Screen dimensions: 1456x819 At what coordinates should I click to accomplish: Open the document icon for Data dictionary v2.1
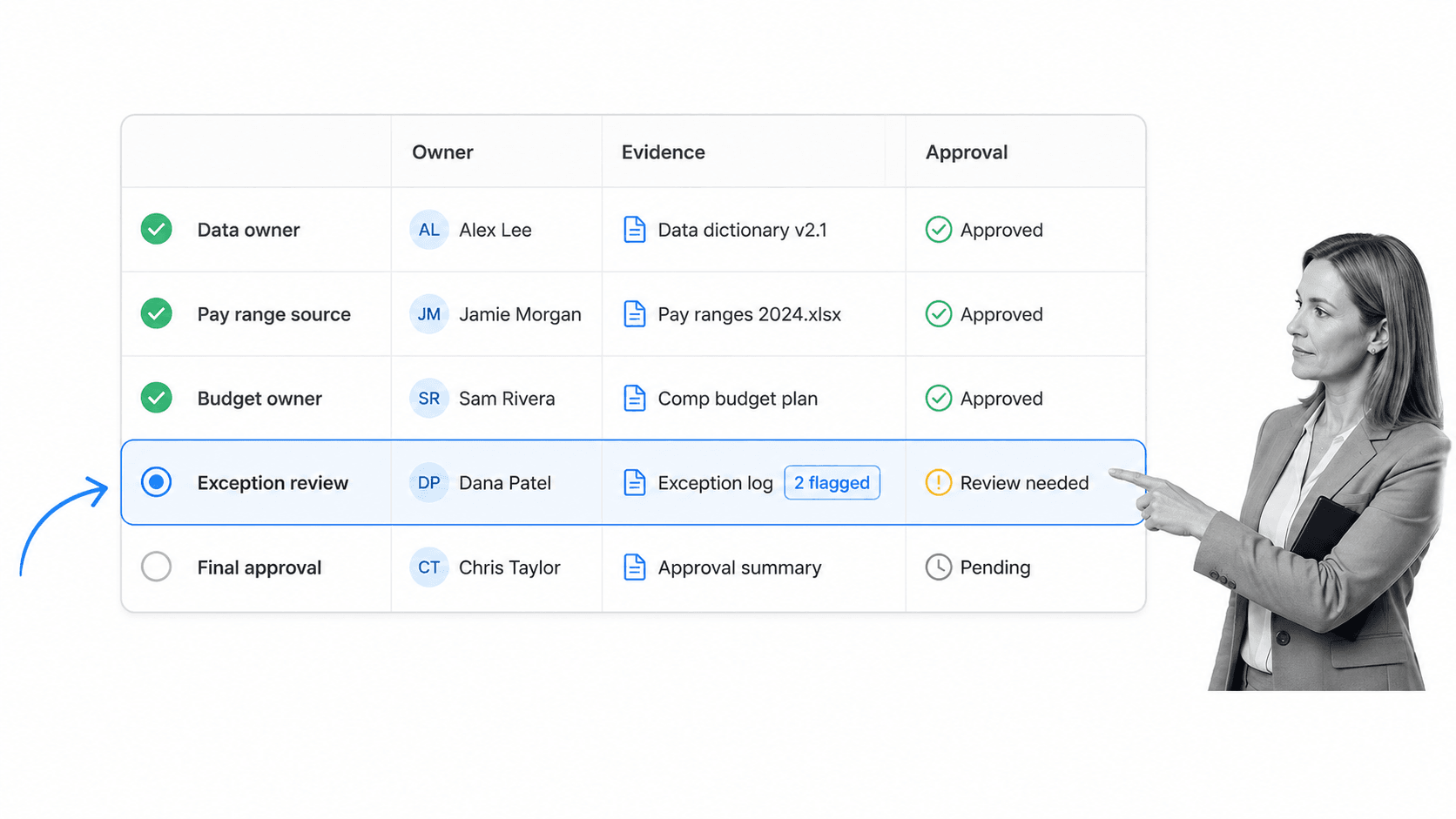pyautogui.click(x=635, y=230)
